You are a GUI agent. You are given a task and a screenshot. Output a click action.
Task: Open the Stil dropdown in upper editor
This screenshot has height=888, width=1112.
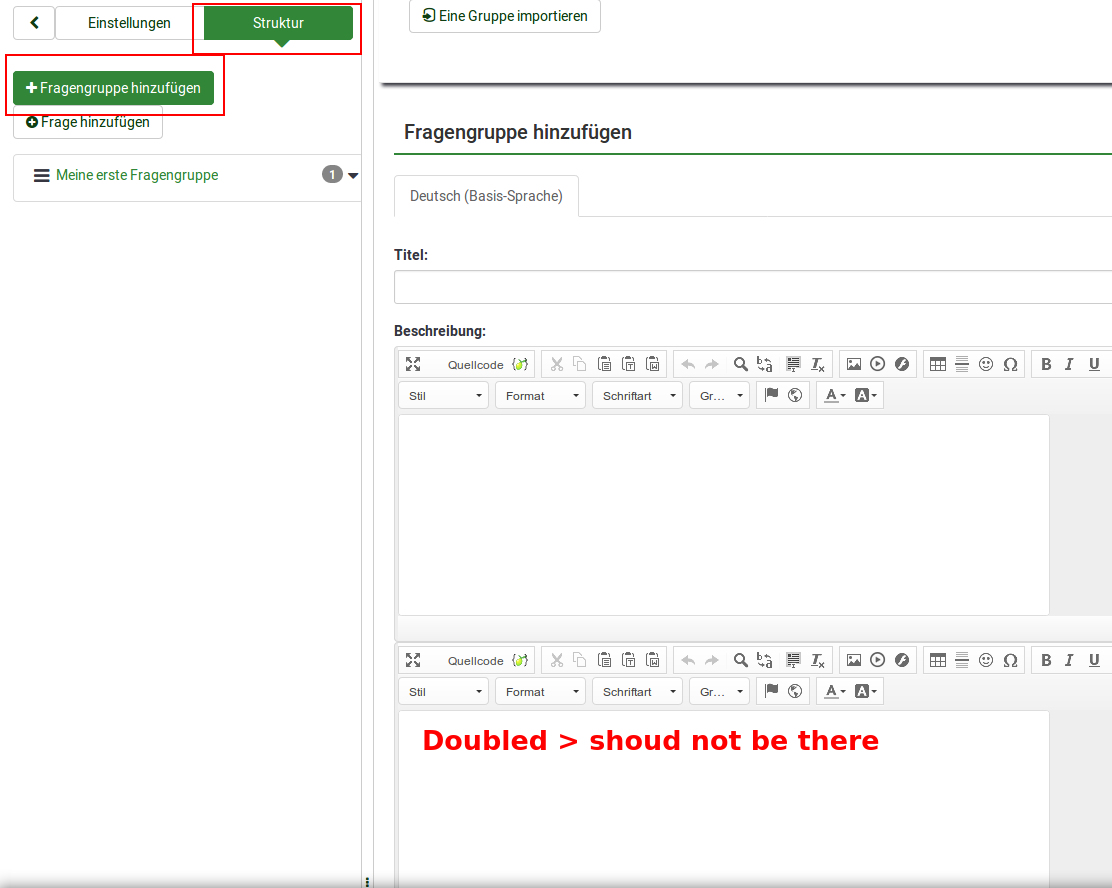pyautogui.click(x=444, y=396)
